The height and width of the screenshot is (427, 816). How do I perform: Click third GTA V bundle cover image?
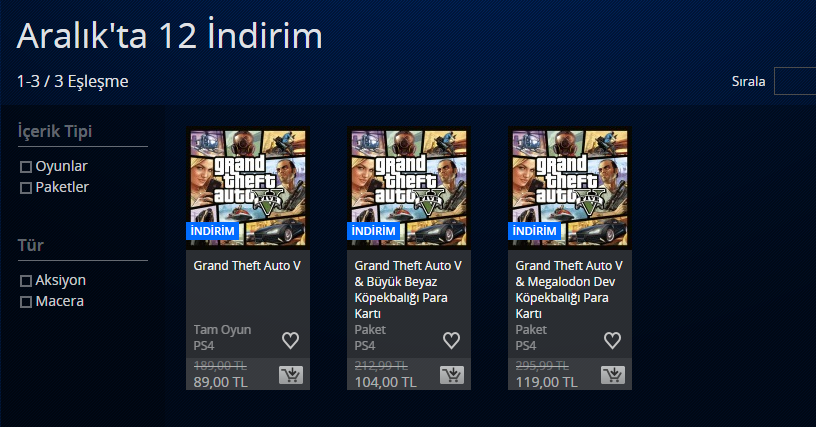tap(570, 188)
